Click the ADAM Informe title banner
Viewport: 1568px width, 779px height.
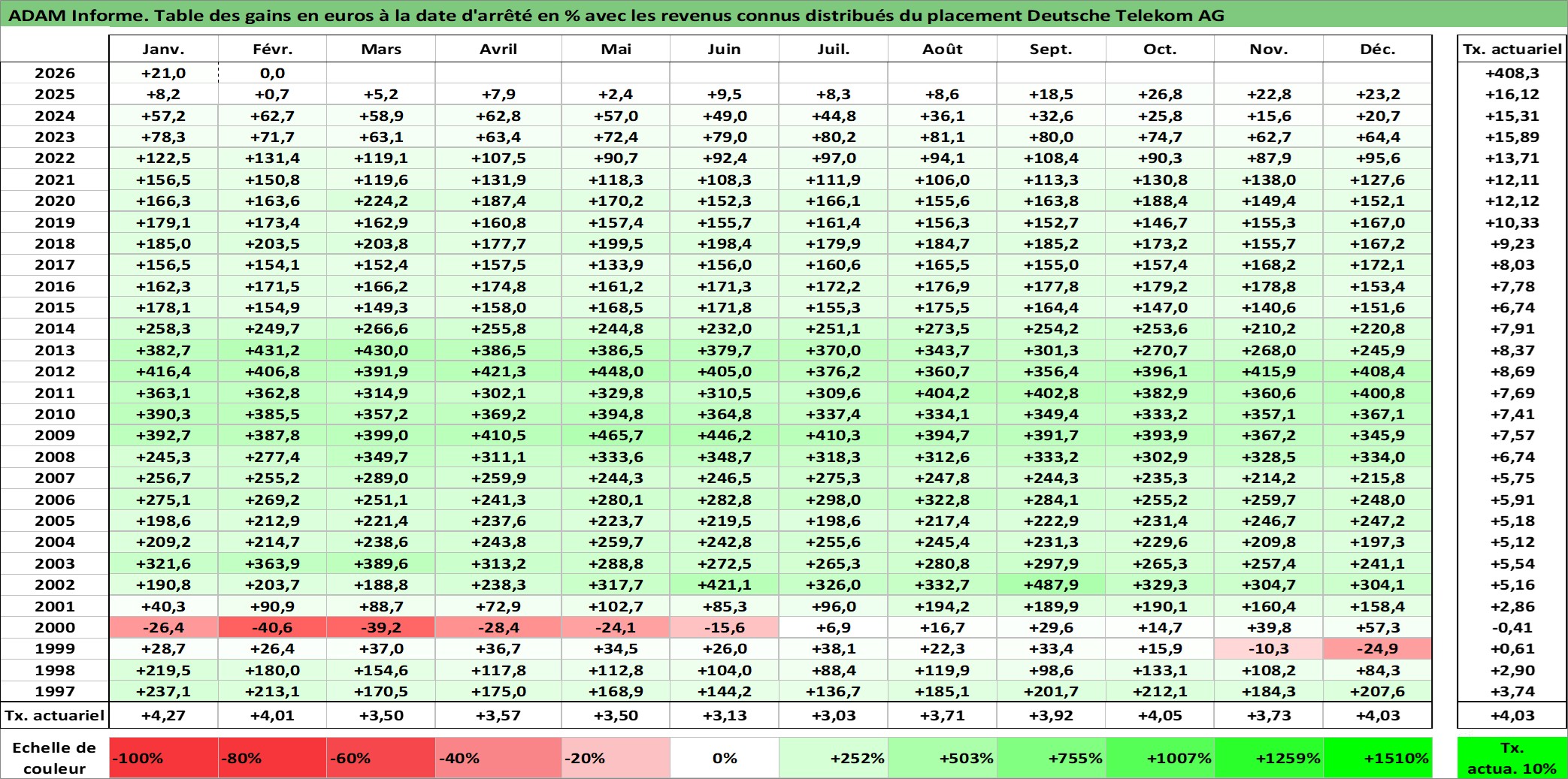pos(784,14)
